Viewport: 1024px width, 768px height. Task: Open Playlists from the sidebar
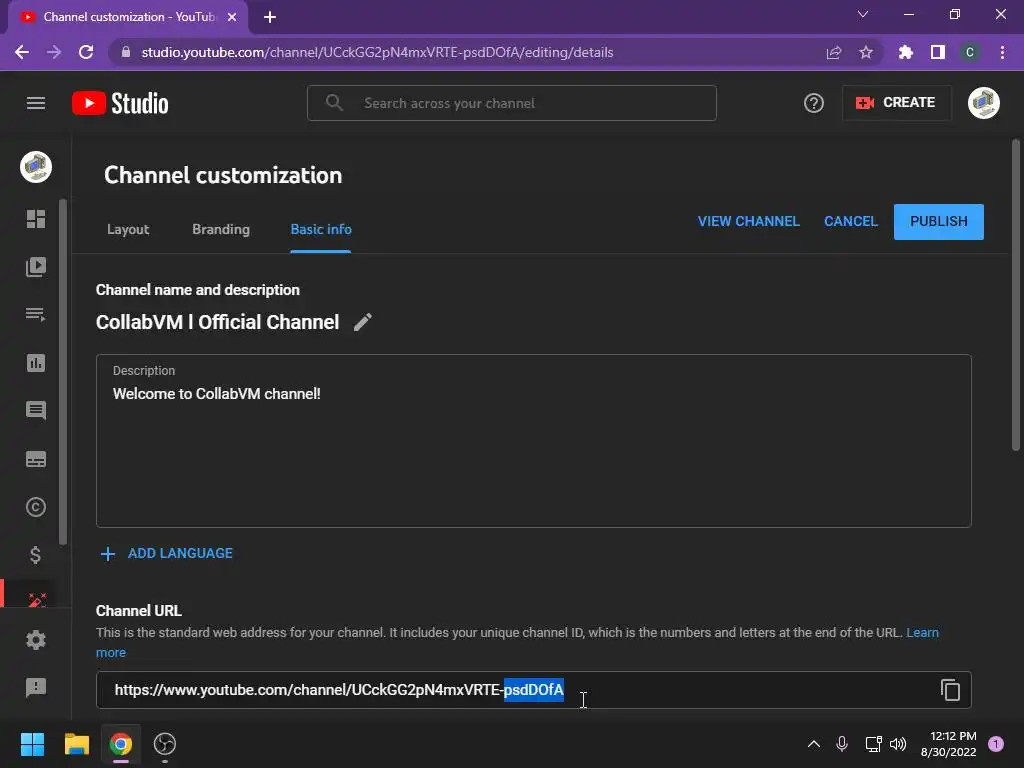tap(36, 314)
